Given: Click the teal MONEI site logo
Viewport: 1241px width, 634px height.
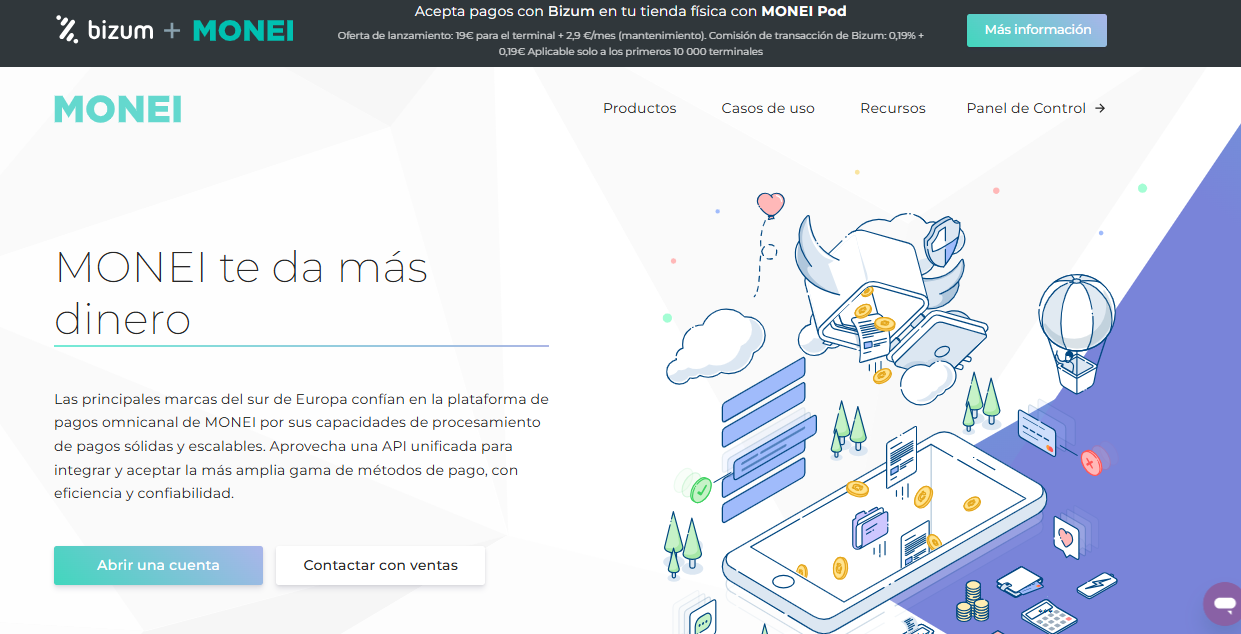Looking at the screenshot, I should click(118, 109).
